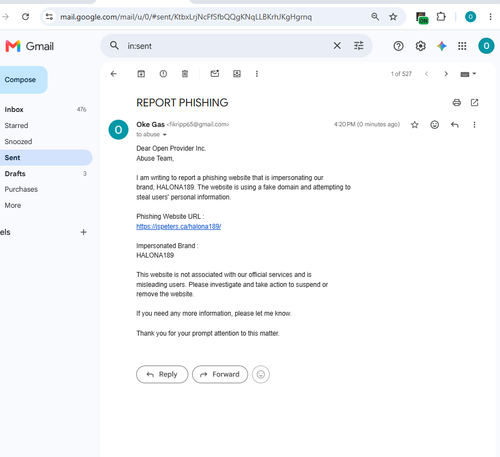Image resolution: width=500 pixels, height=457 pixels.
Task: Click the sender name Oke Gas
Action: click(x=150, y=124)
